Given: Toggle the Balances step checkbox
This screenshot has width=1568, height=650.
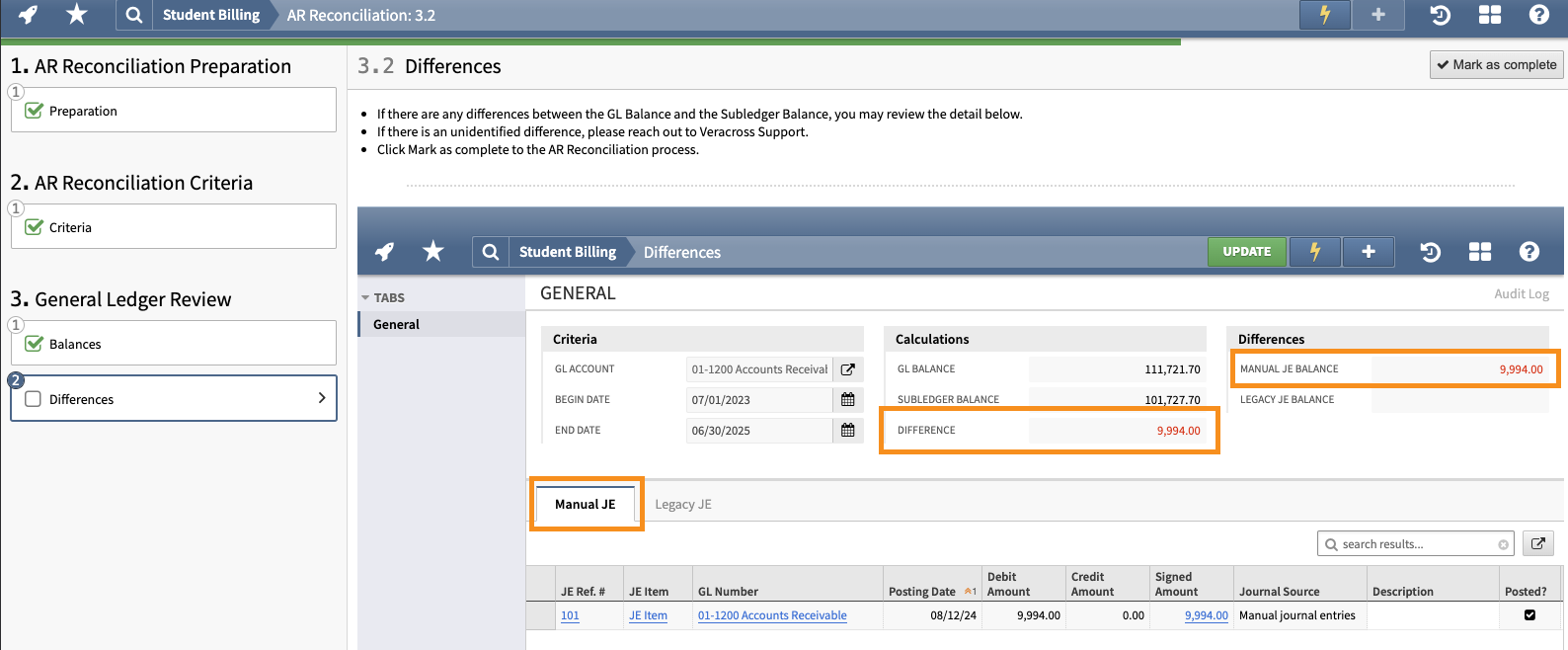Looking at the screenshot, I should [34, 344].
